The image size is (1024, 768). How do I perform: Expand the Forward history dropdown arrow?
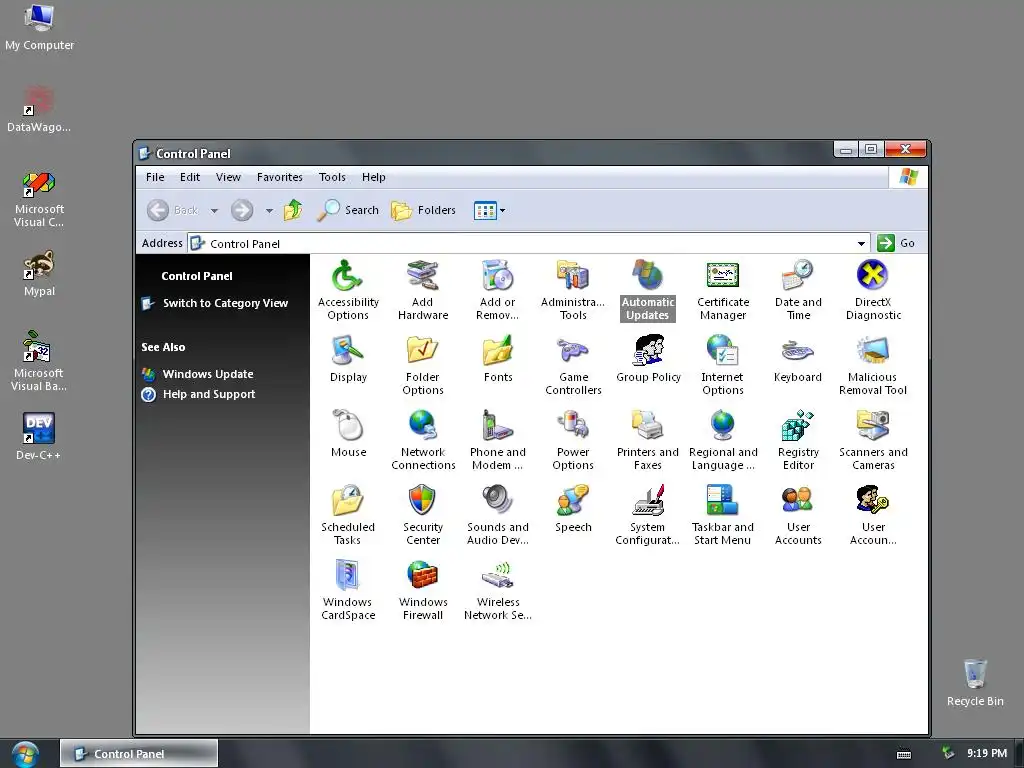[269, 210]
